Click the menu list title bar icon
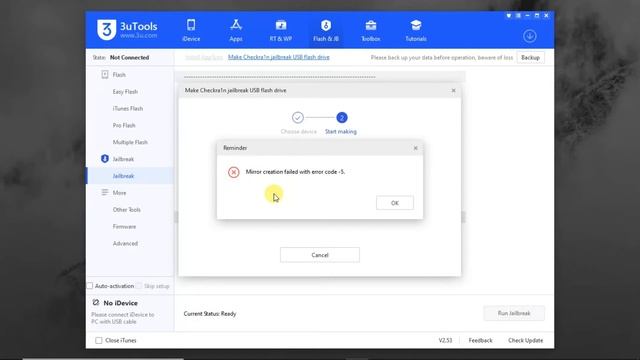Screen dimensions: 640x360 (518, 16)
